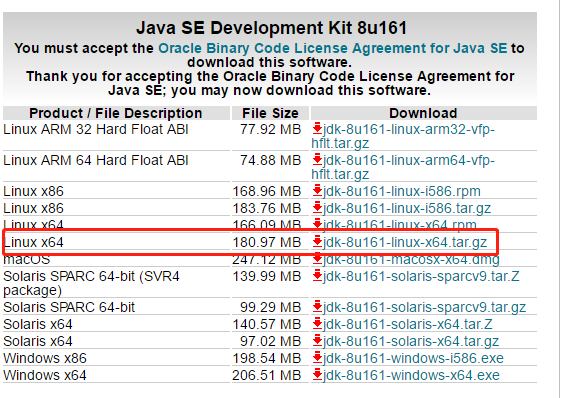The image size is (565, 398).
Task: Download jdk-8u161-linux-x64.tar.gz file link
Action: click(x=405, y=242)
